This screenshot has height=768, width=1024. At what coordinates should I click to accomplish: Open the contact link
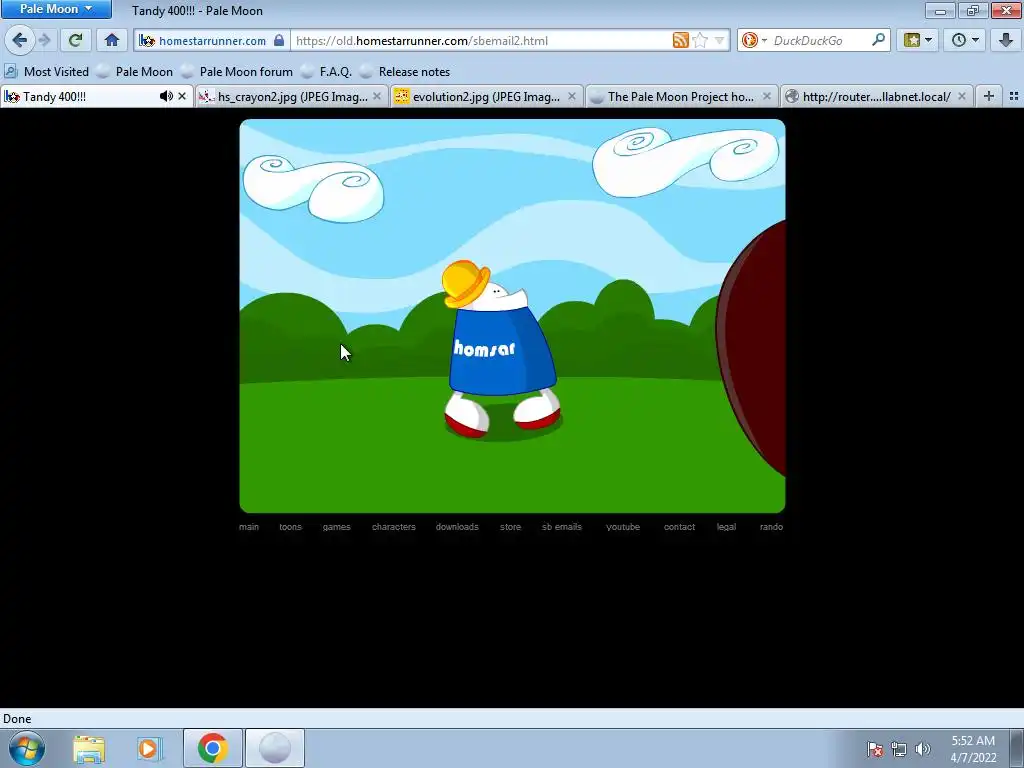coord(679,526)
